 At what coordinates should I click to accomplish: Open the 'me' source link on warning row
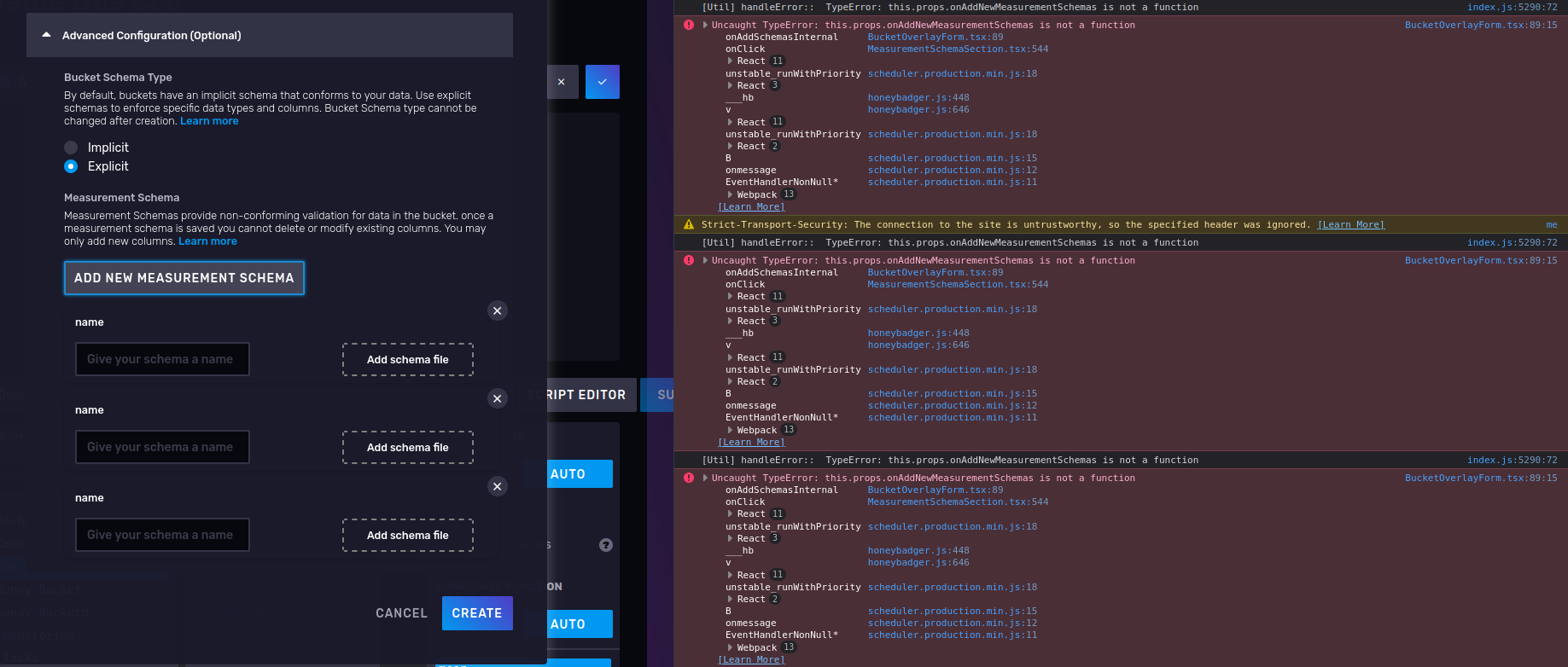click(x=1551, y=224)
